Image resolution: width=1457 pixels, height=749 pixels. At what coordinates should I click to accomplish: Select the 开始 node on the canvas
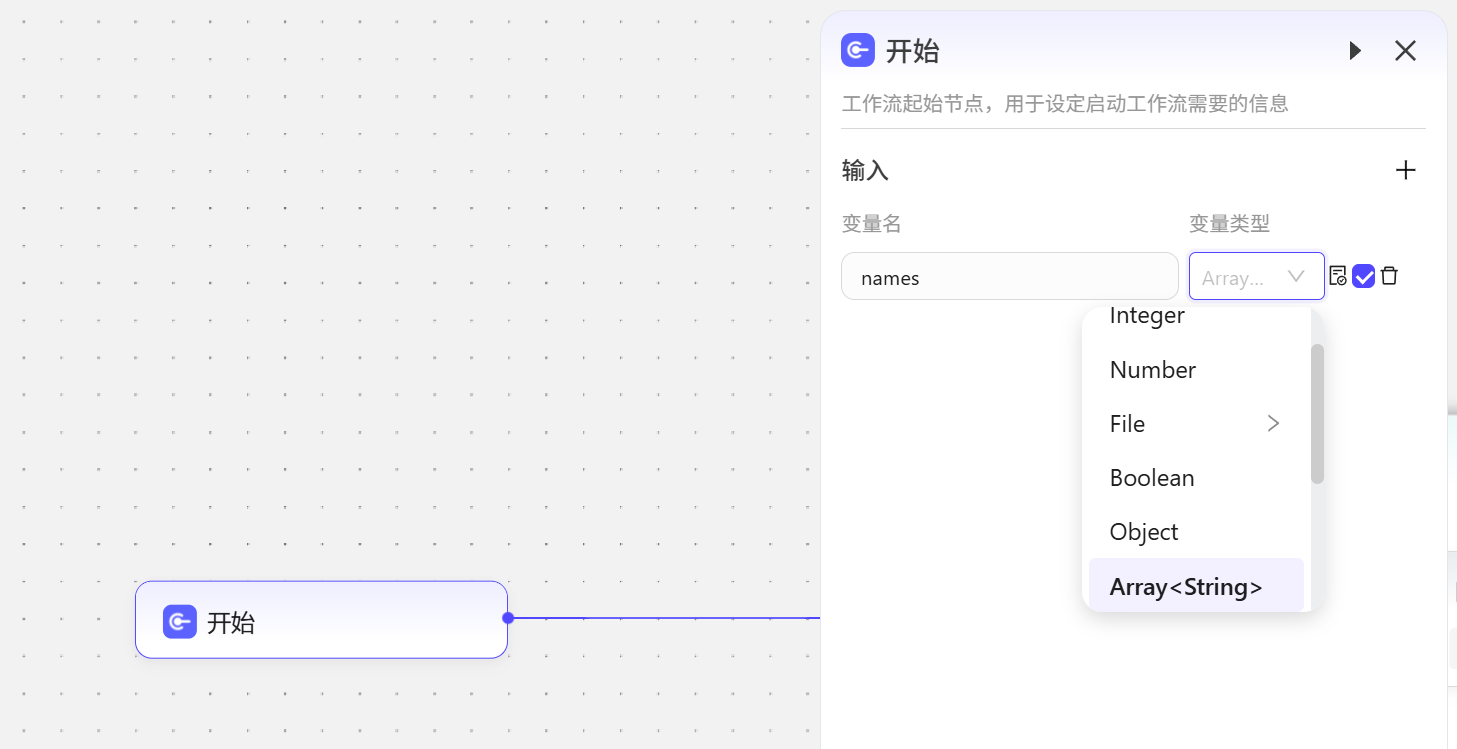[x=321, y=620]
